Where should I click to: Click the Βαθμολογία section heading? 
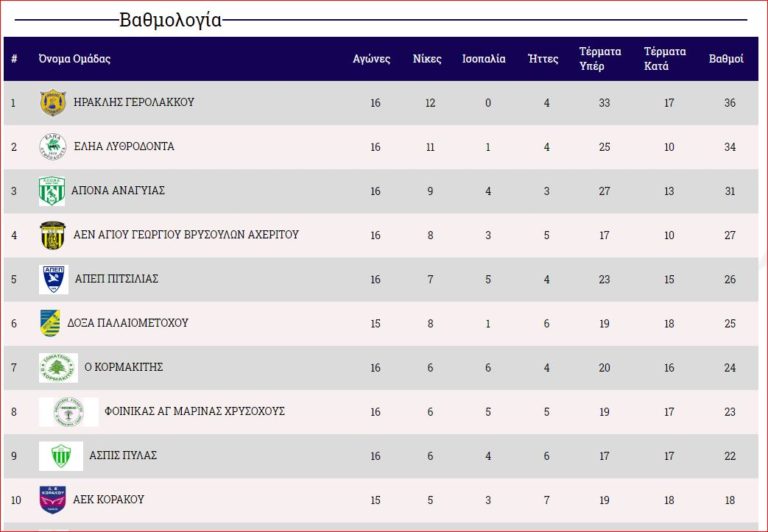click(170, 20)
